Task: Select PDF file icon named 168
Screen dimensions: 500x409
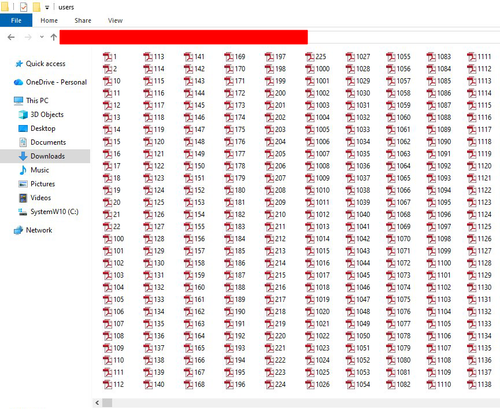Action: click(x=188, y=384)
